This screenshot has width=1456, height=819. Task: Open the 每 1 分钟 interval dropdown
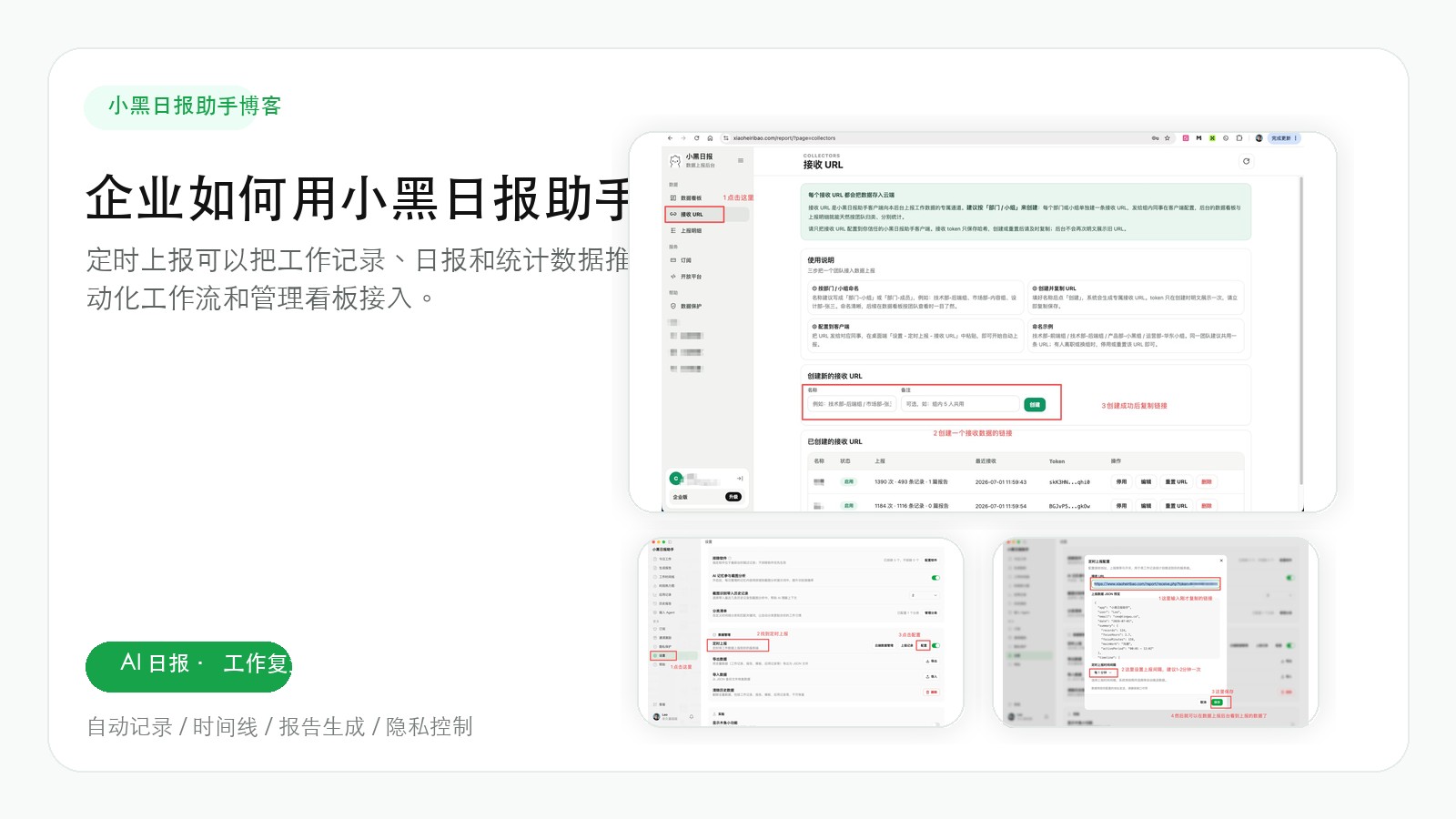[1102, 672]
